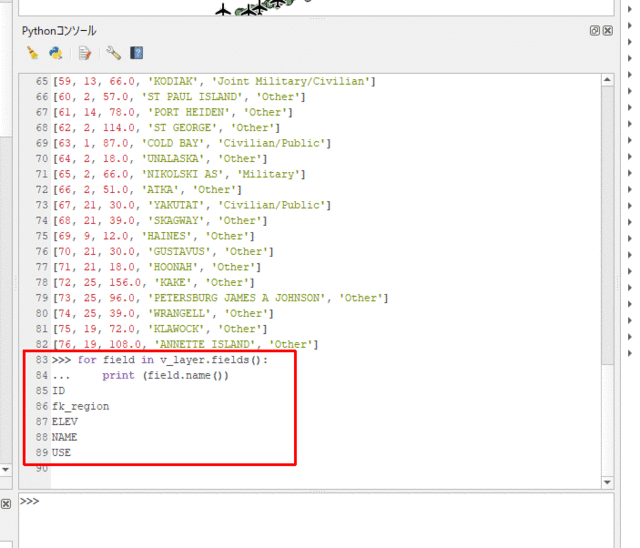Click the output line with 'ATKA'
The height and width of the screenshot is (548, 640).
(147, 190)
